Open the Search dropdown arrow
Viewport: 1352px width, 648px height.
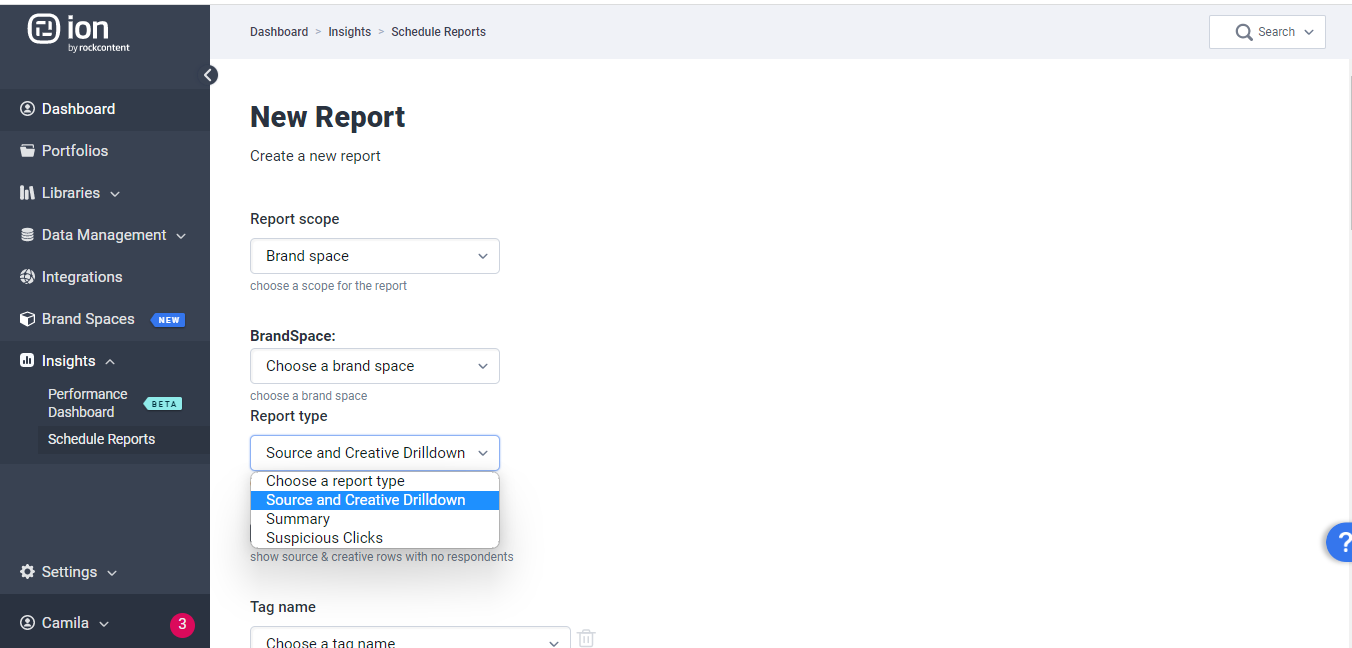coord(1309,32)
